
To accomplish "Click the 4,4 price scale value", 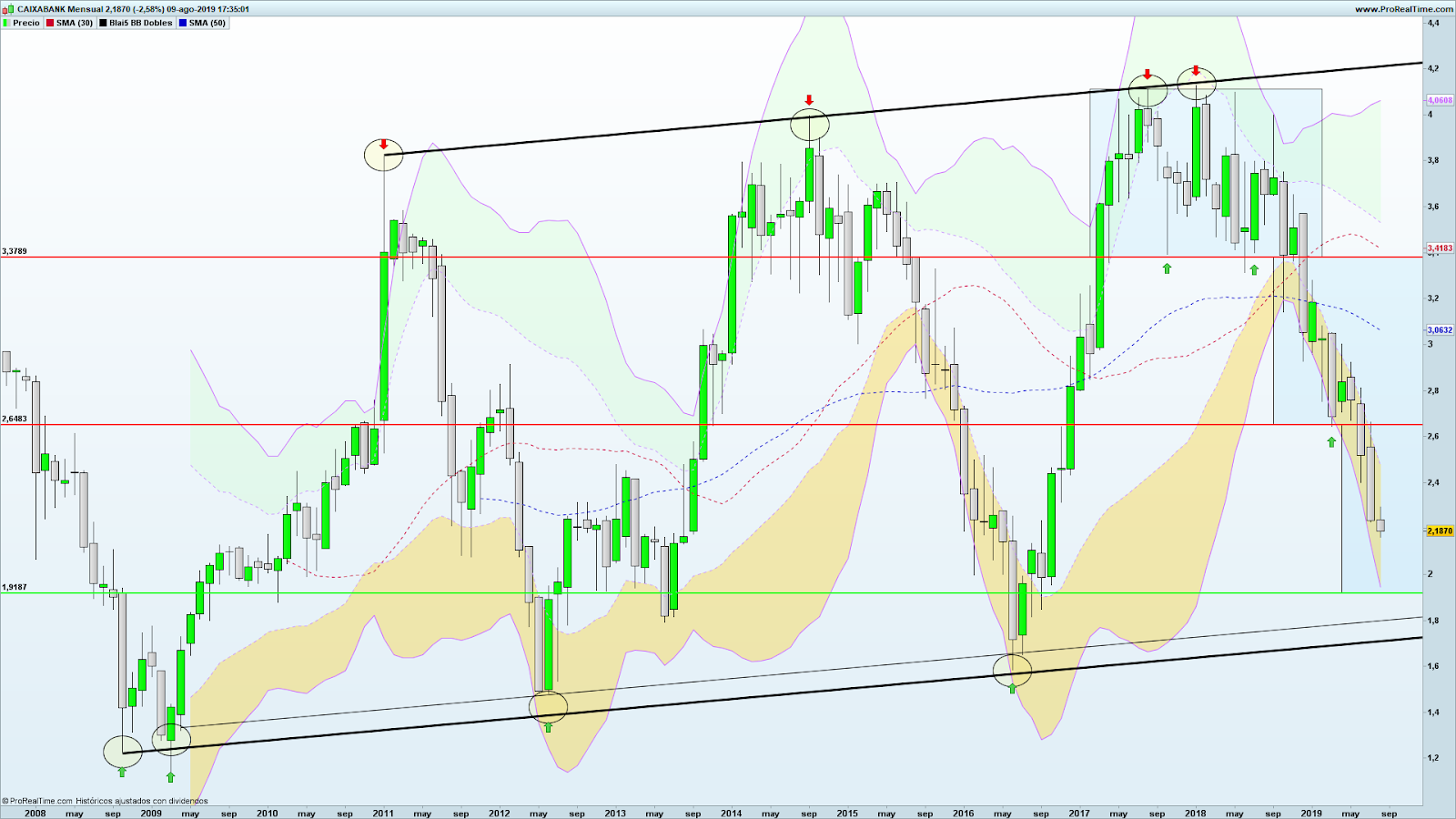I will [1434, 23].
